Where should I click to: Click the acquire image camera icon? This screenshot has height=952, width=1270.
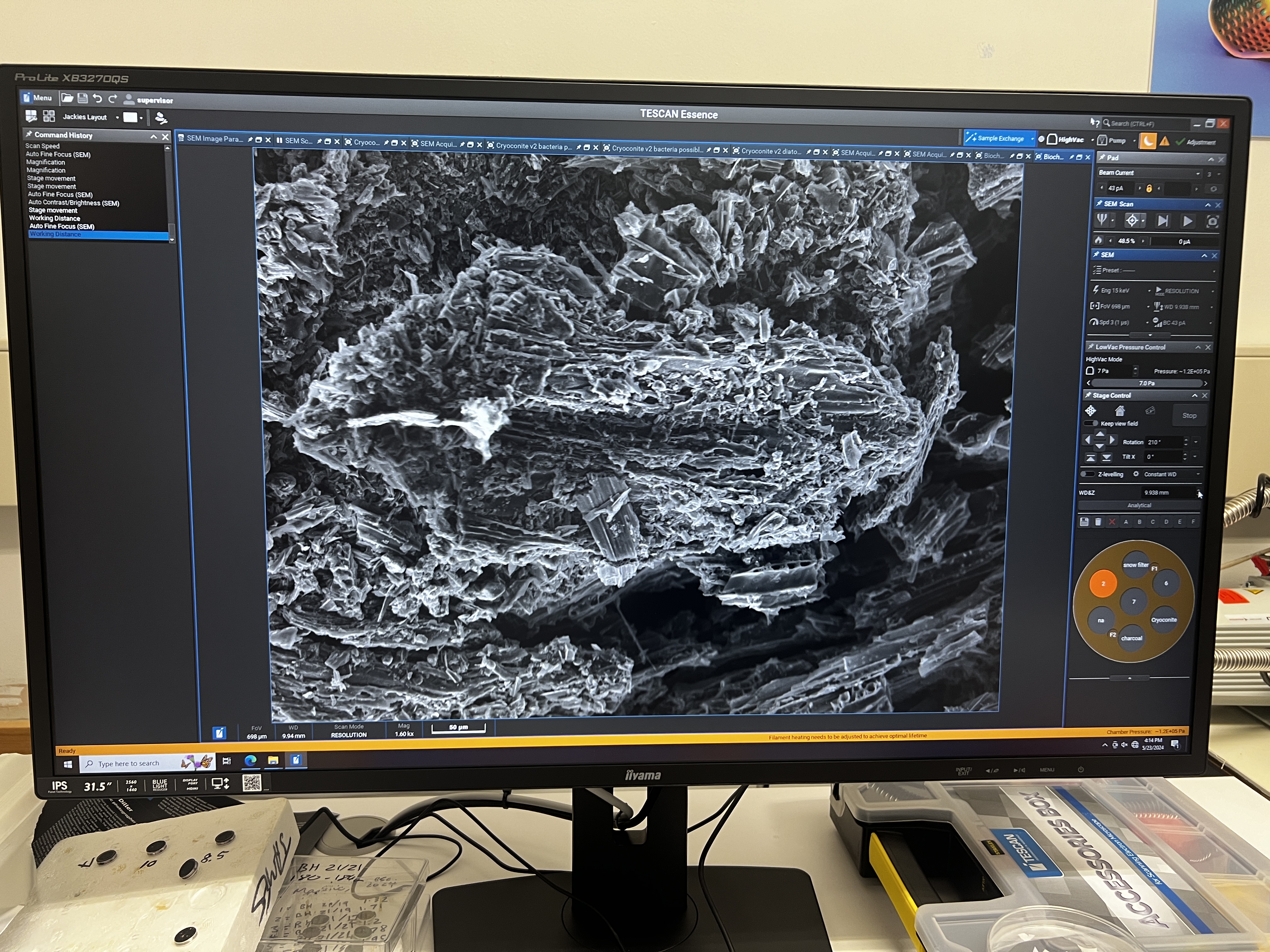pos(1212,222)
